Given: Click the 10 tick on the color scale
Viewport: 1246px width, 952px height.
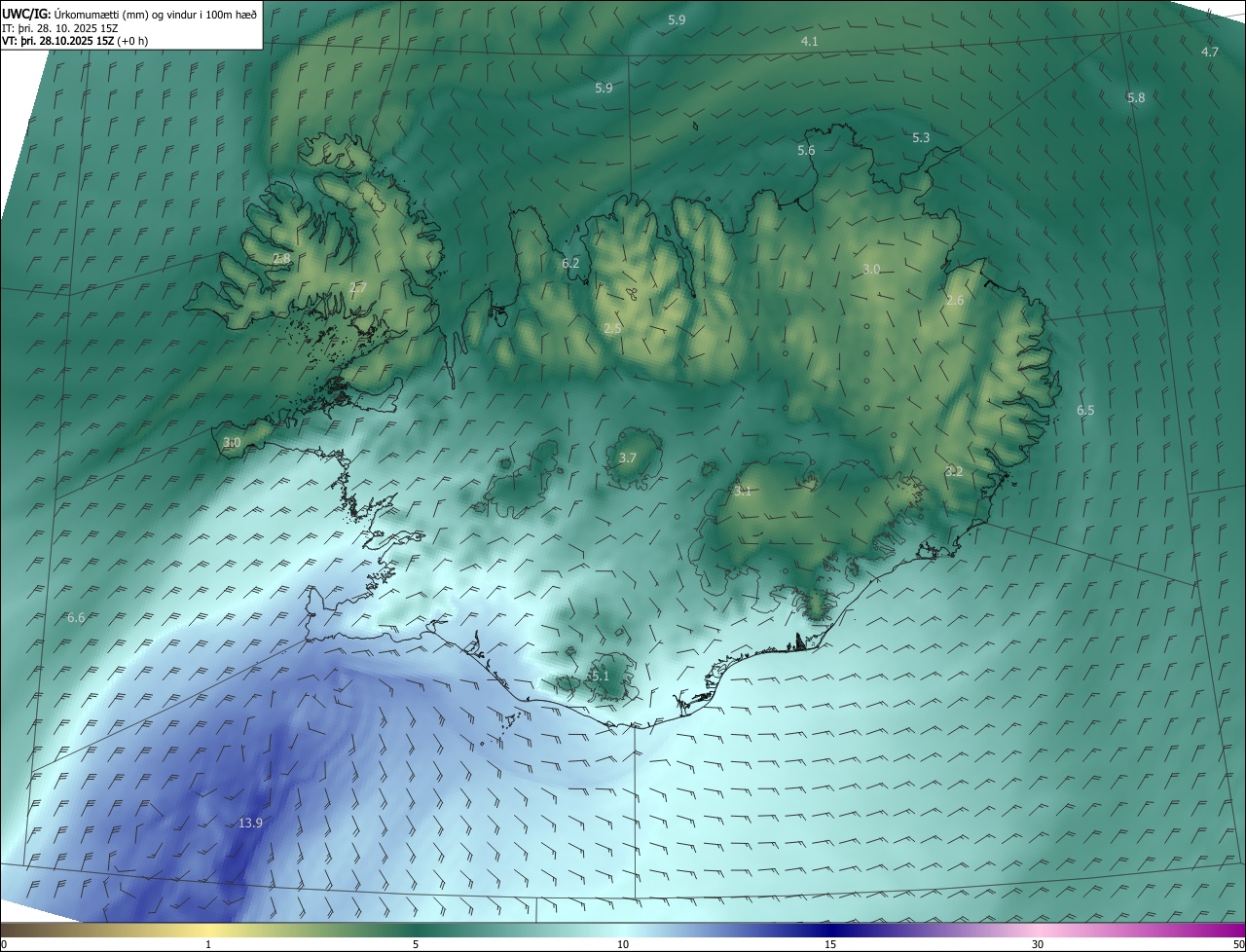Looking at the screenshot, I should click(x=623, y=944).
